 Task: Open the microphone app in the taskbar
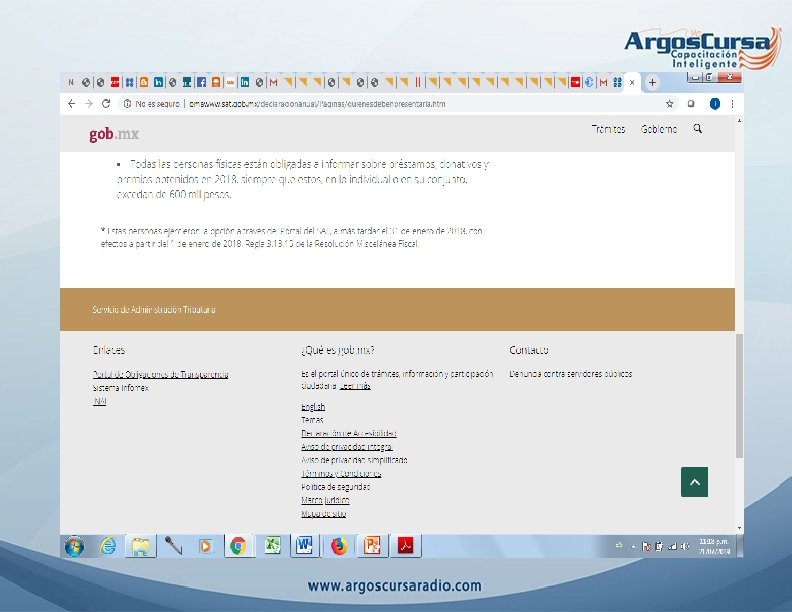coord(173,546)
